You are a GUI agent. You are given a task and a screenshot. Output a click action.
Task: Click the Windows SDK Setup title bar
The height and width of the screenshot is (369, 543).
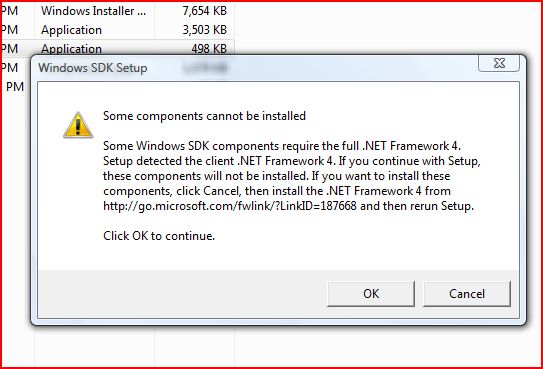(255, 68)
